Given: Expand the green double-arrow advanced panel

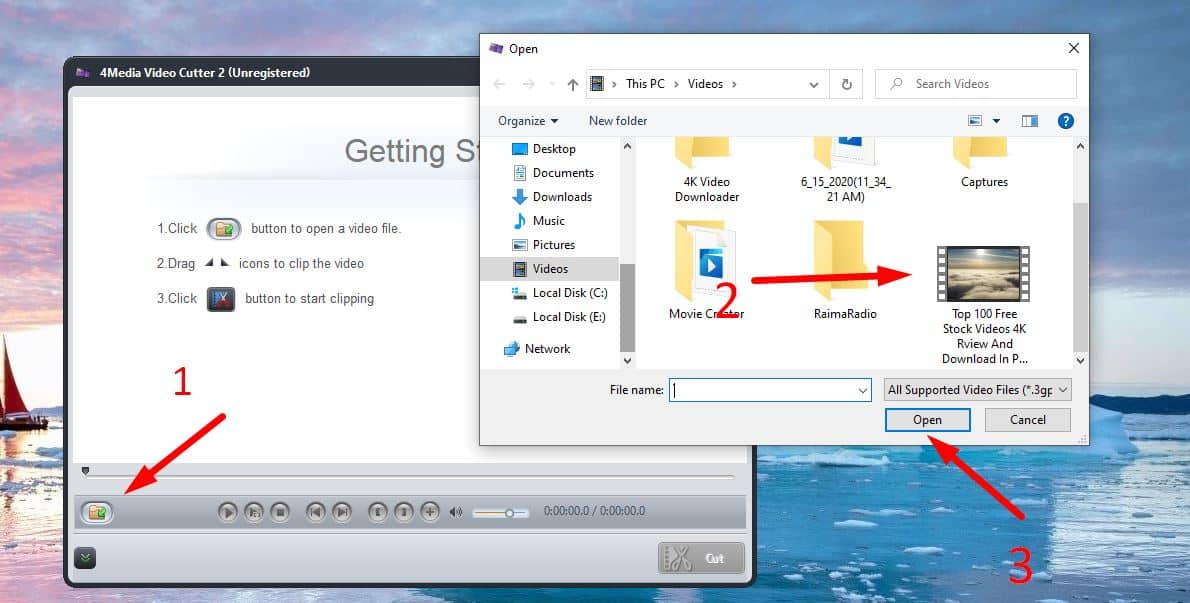Looking at the screenshot, I should pyautogui.click(x=85, y=558).
